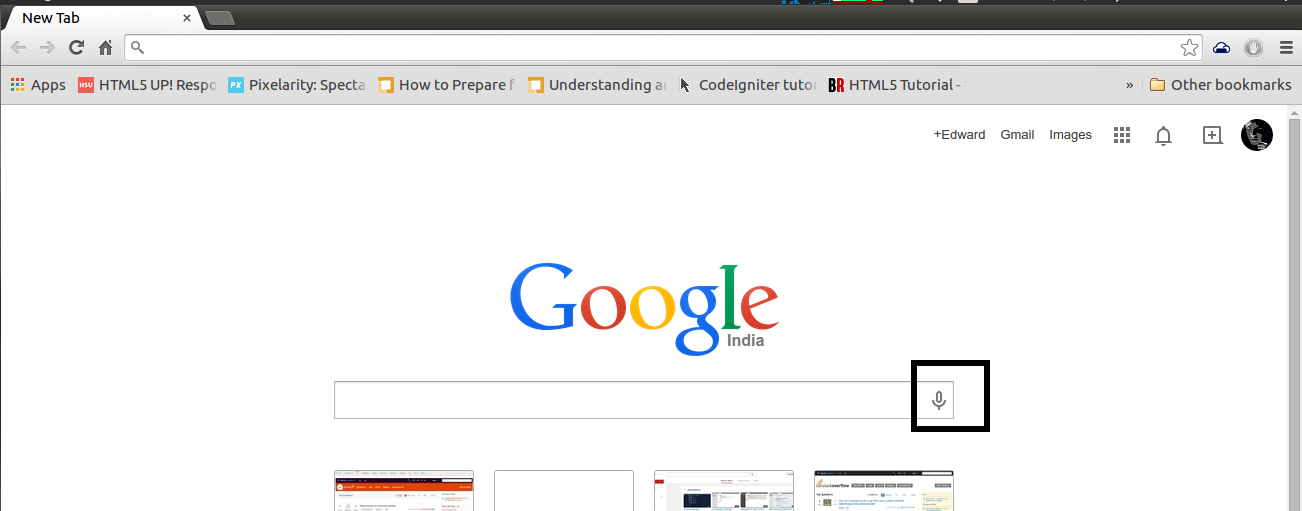Image resolution: width=1302 pixels, height=511 pixels.
Task: Open the Gmail link
Action: 1017,135
